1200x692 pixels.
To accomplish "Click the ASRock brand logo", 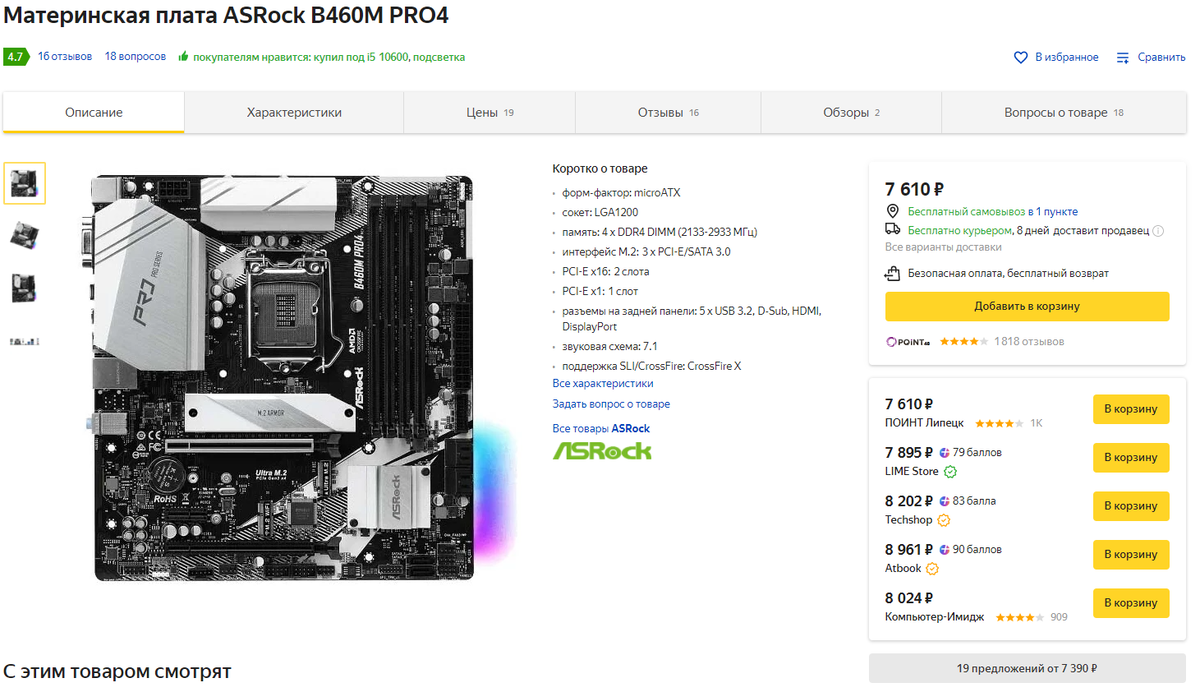I will [x=602, y=451].
